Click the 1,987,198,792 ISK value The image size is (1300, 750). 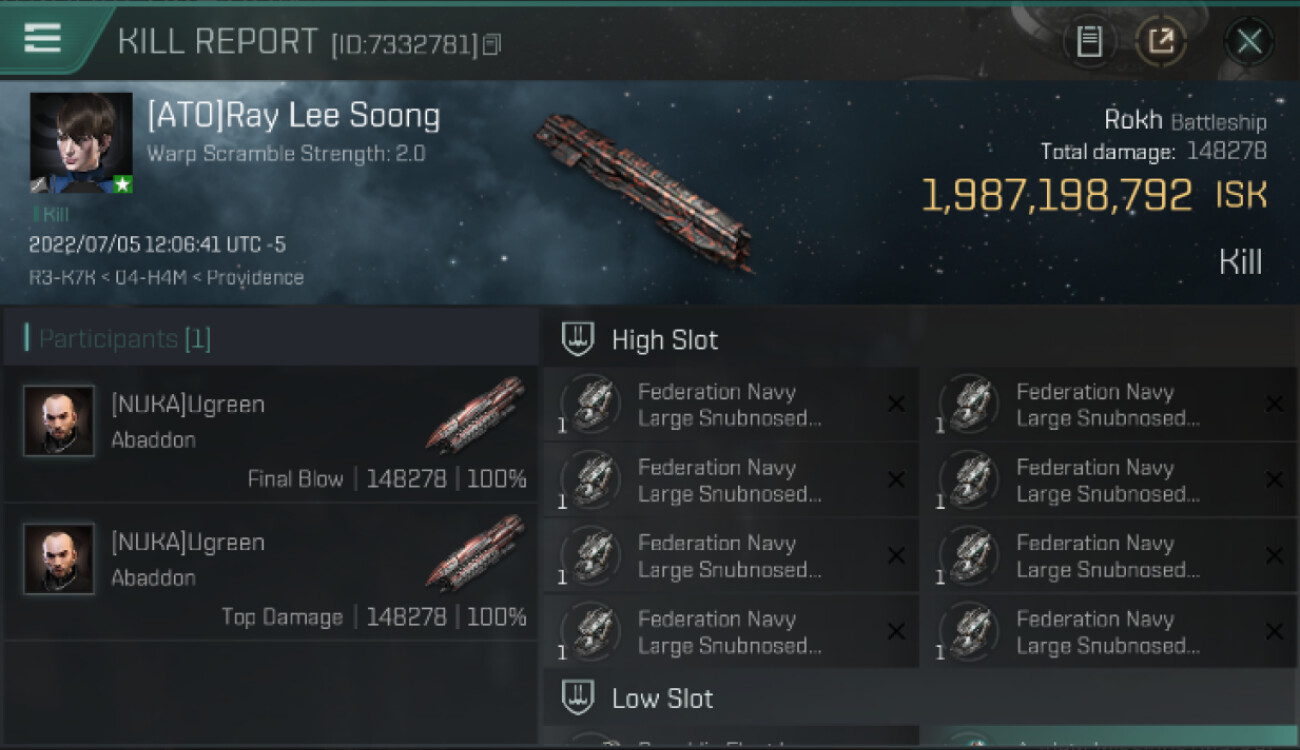1056,196
